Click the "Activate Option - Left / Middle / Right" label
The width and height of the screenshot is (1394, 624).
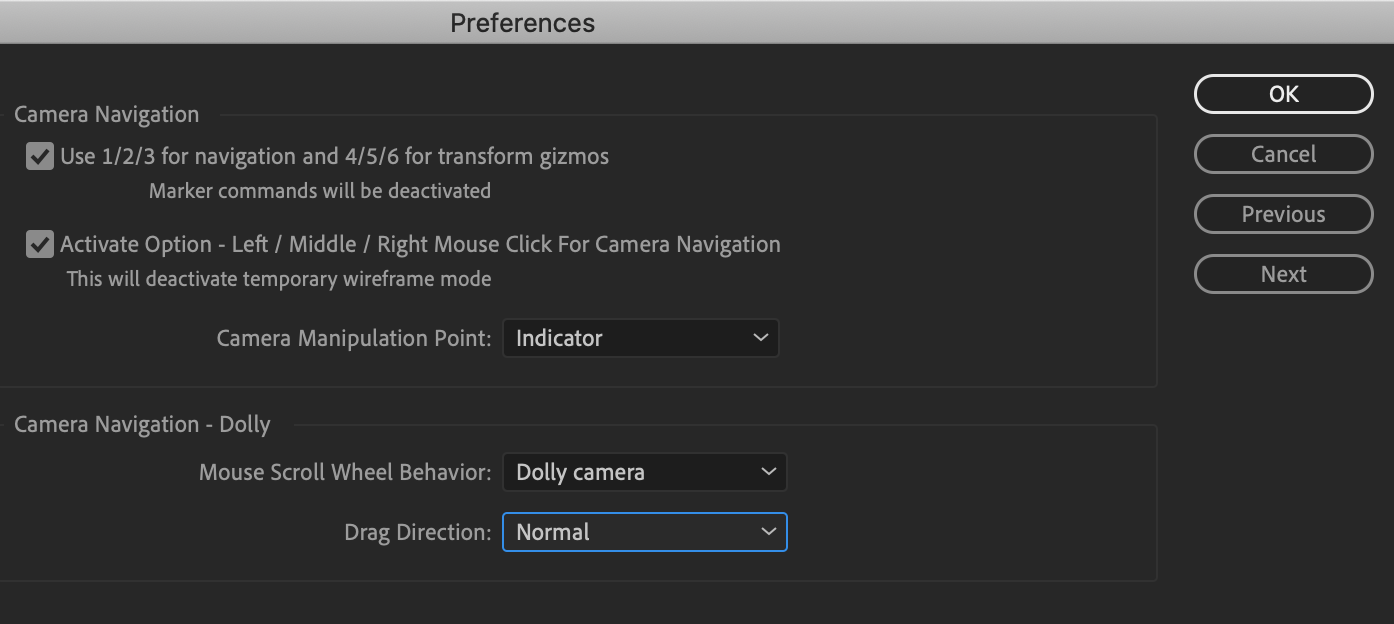point(420,244)
